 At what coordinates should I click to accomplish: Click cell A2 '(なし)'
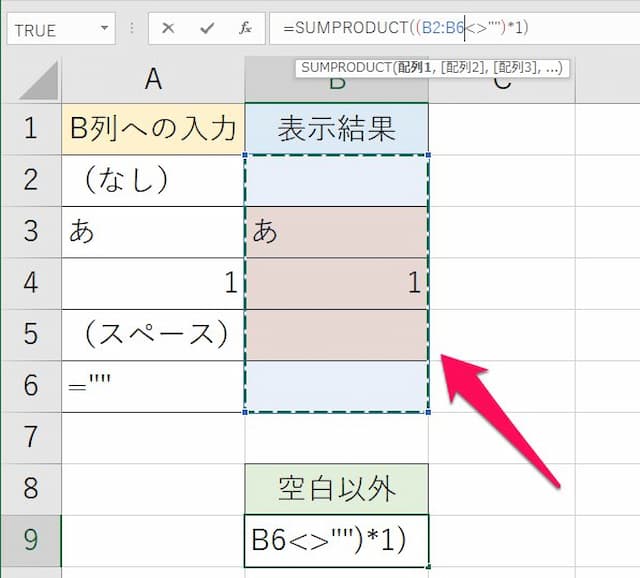(x=153, y=180)
